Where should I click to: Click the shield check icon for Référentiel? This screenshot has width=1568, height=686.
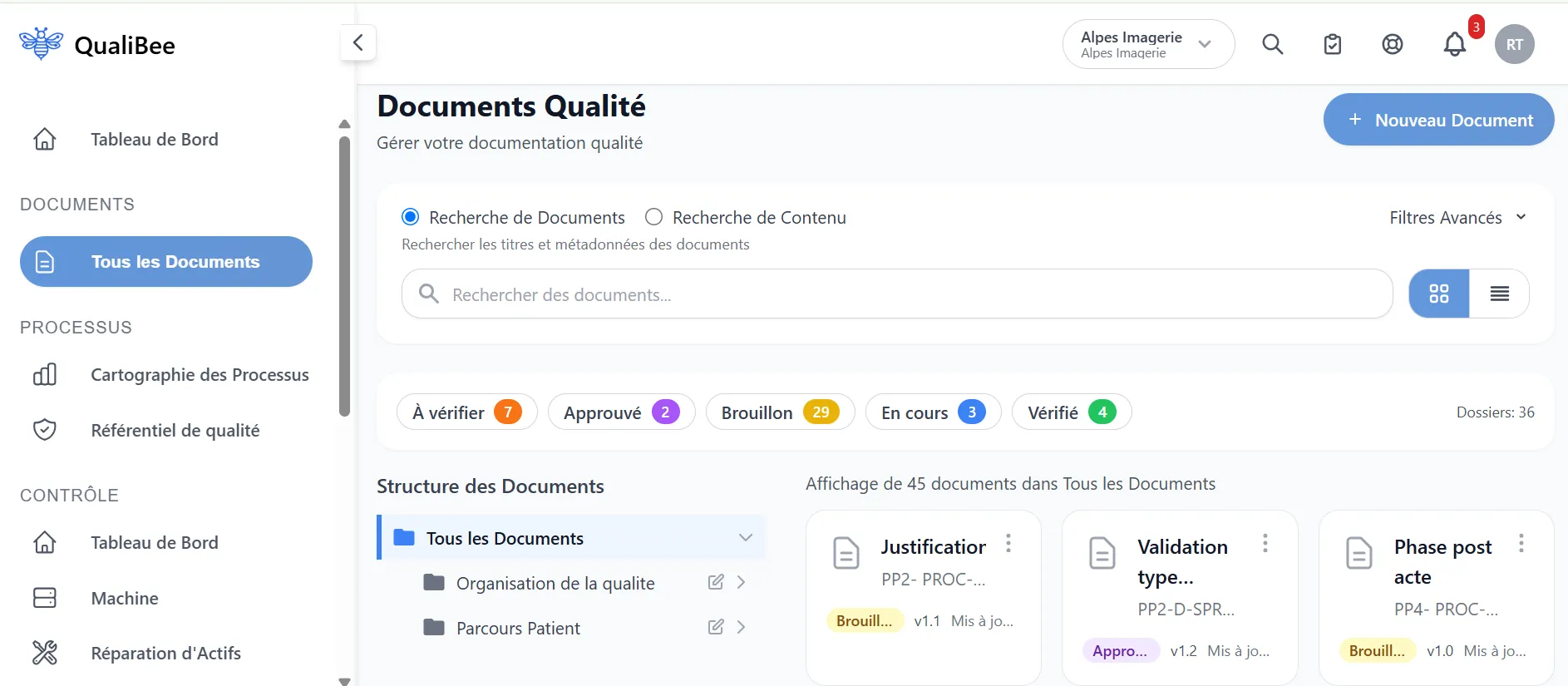45,430
